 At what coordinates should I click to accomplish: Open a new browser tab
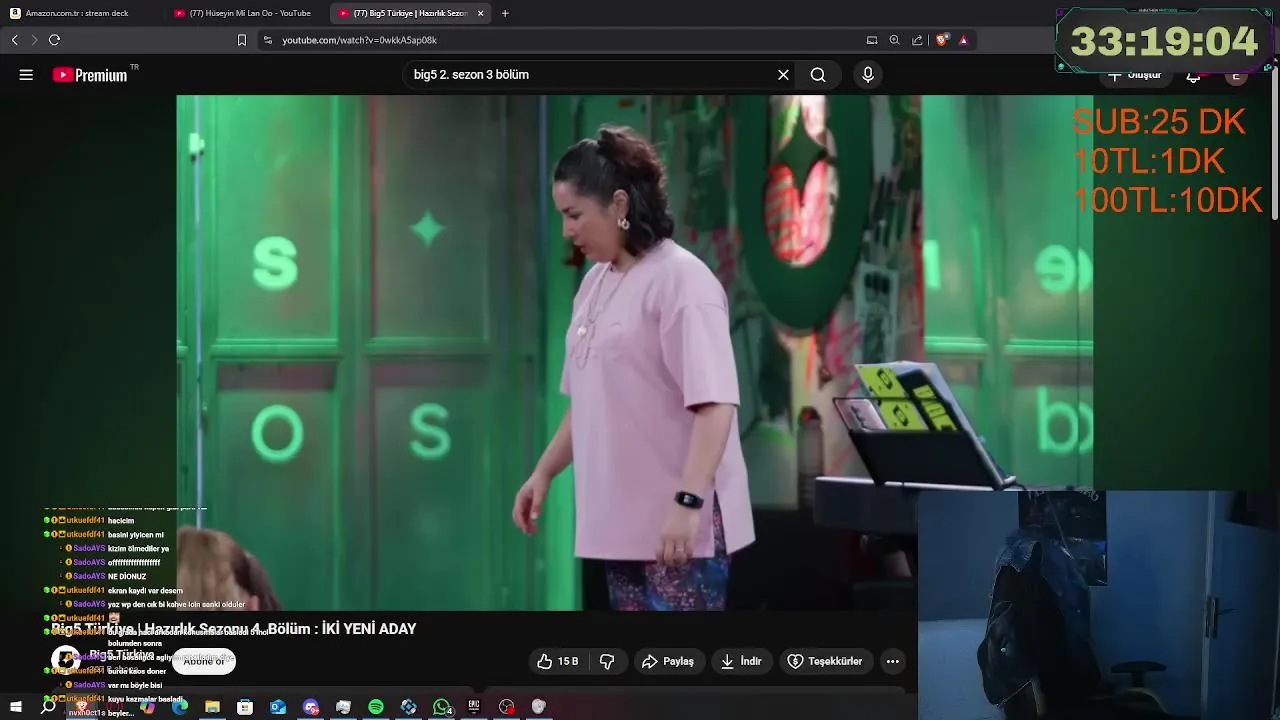(x=505, y=13)
